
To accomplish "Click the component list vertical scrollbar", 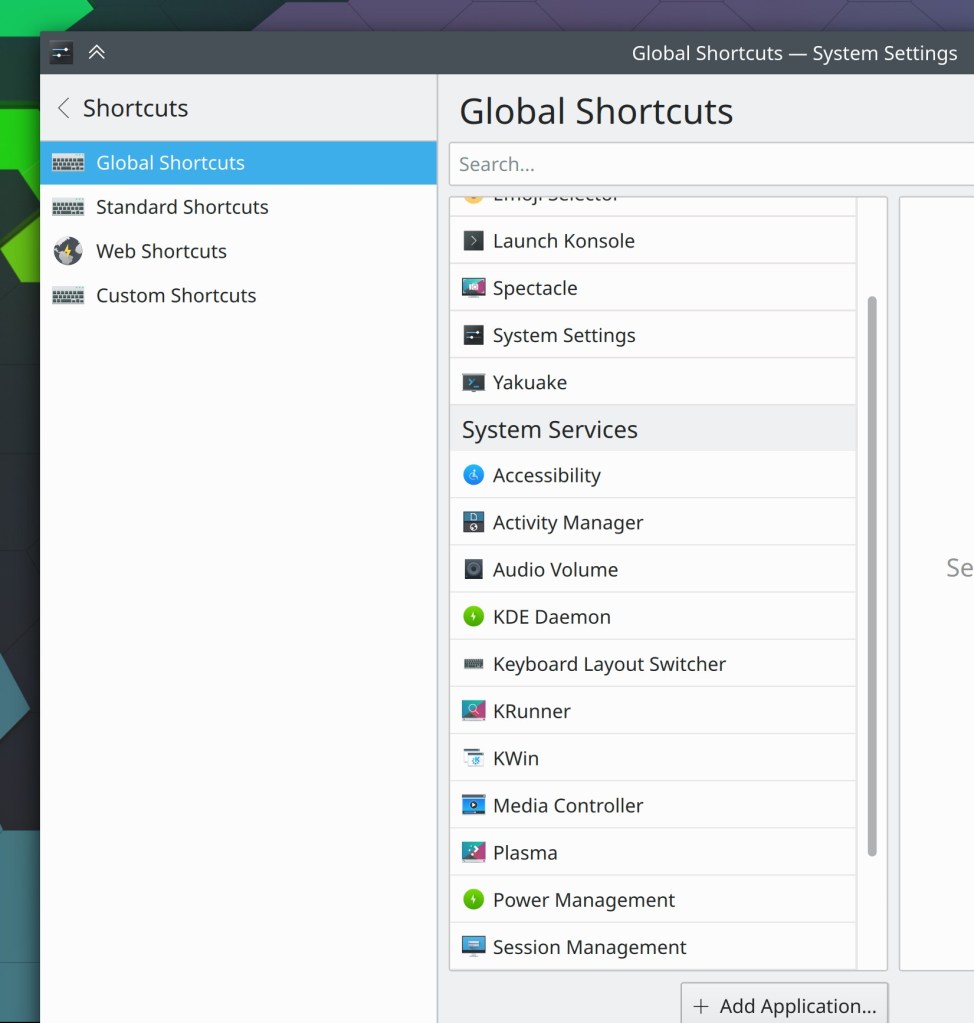I will (x=871, y=575).
